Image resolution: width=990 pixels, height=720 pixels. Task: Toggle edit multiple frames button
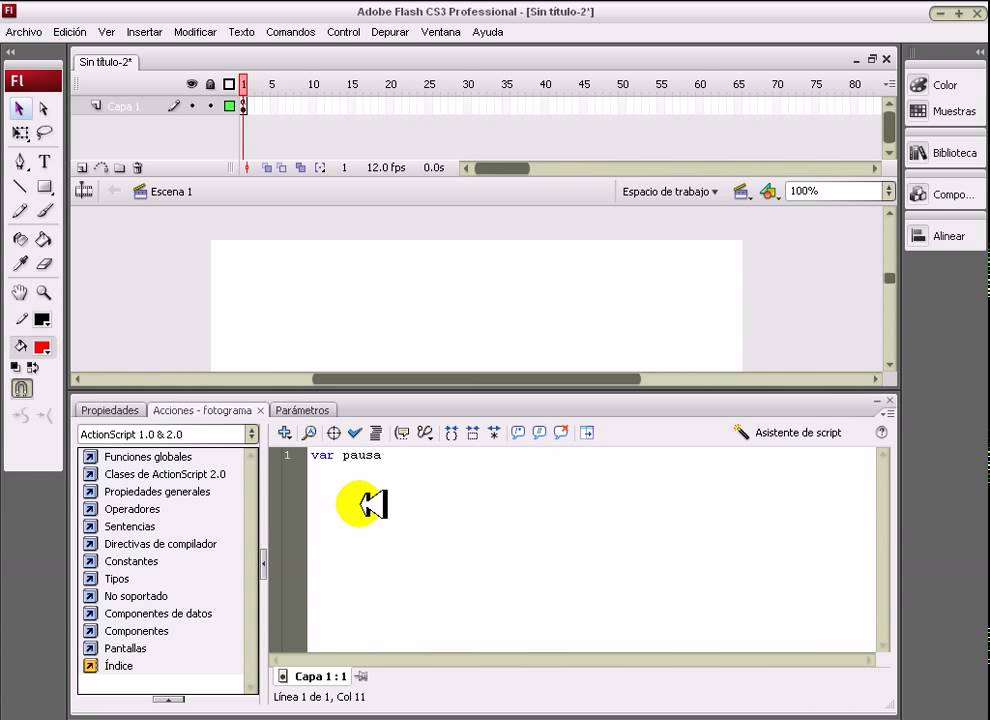tap(301, 168)
